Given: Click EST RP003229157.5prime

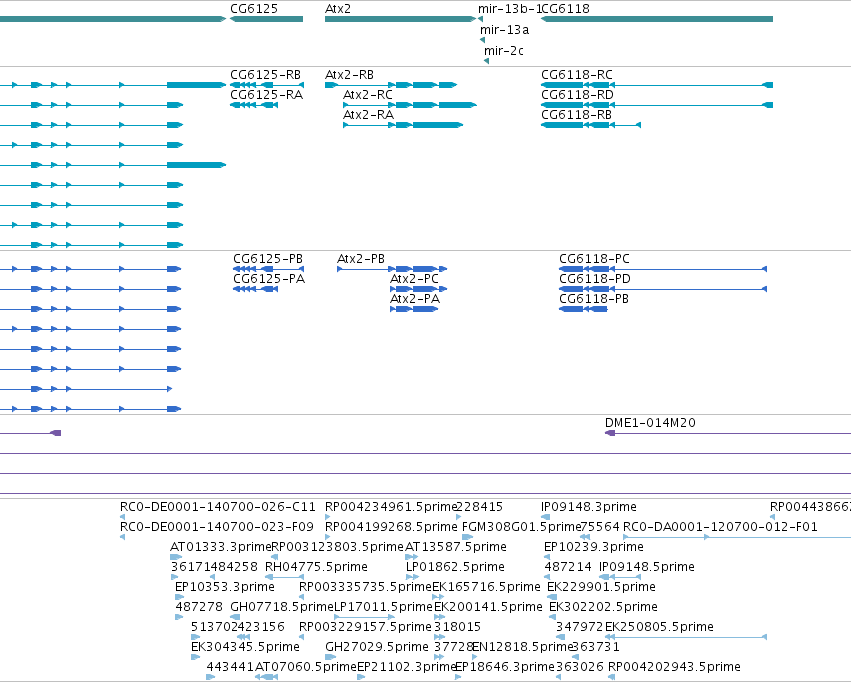Looking at the screenshot, I should (x=365, y=627).
